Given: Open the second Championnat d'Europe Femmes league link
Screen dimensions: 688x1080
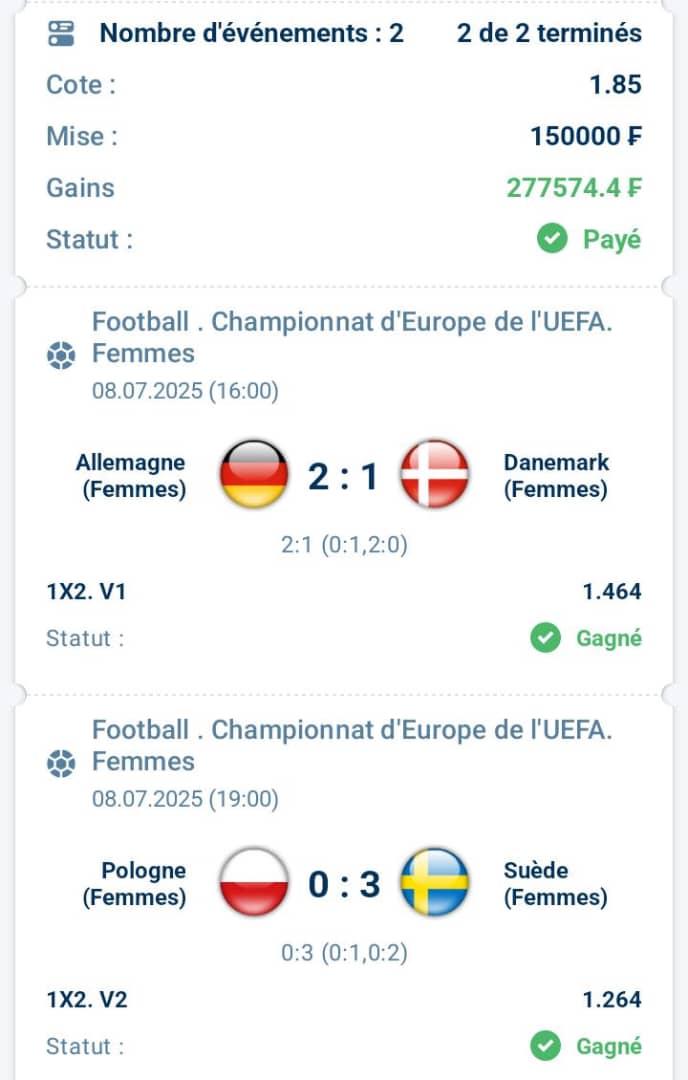Looking at the screenshot, I should [x=352, y=745].
